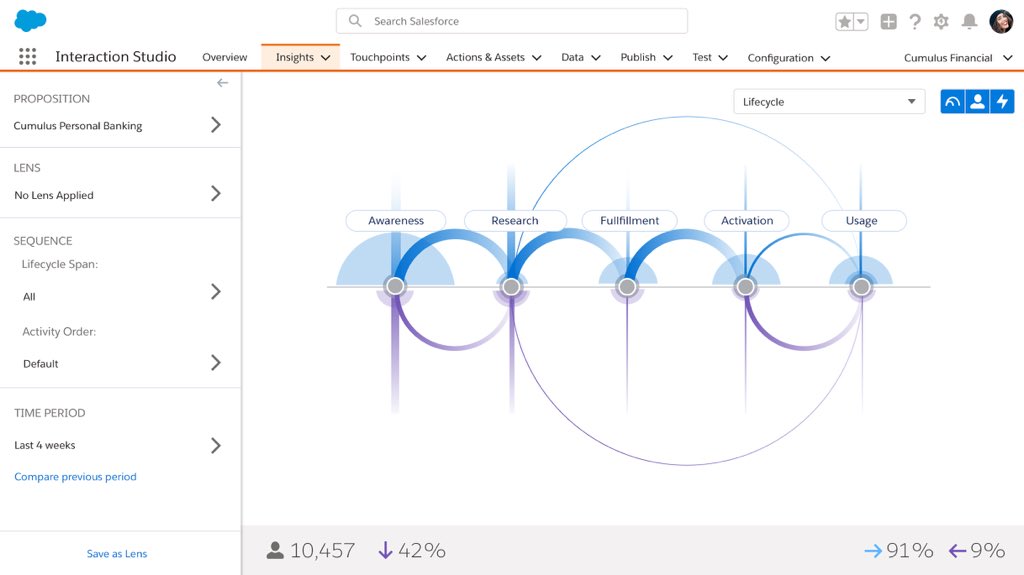Click the Activation label
The height and width of the screenshot is (575, 1024).
(x=746, y=220)
